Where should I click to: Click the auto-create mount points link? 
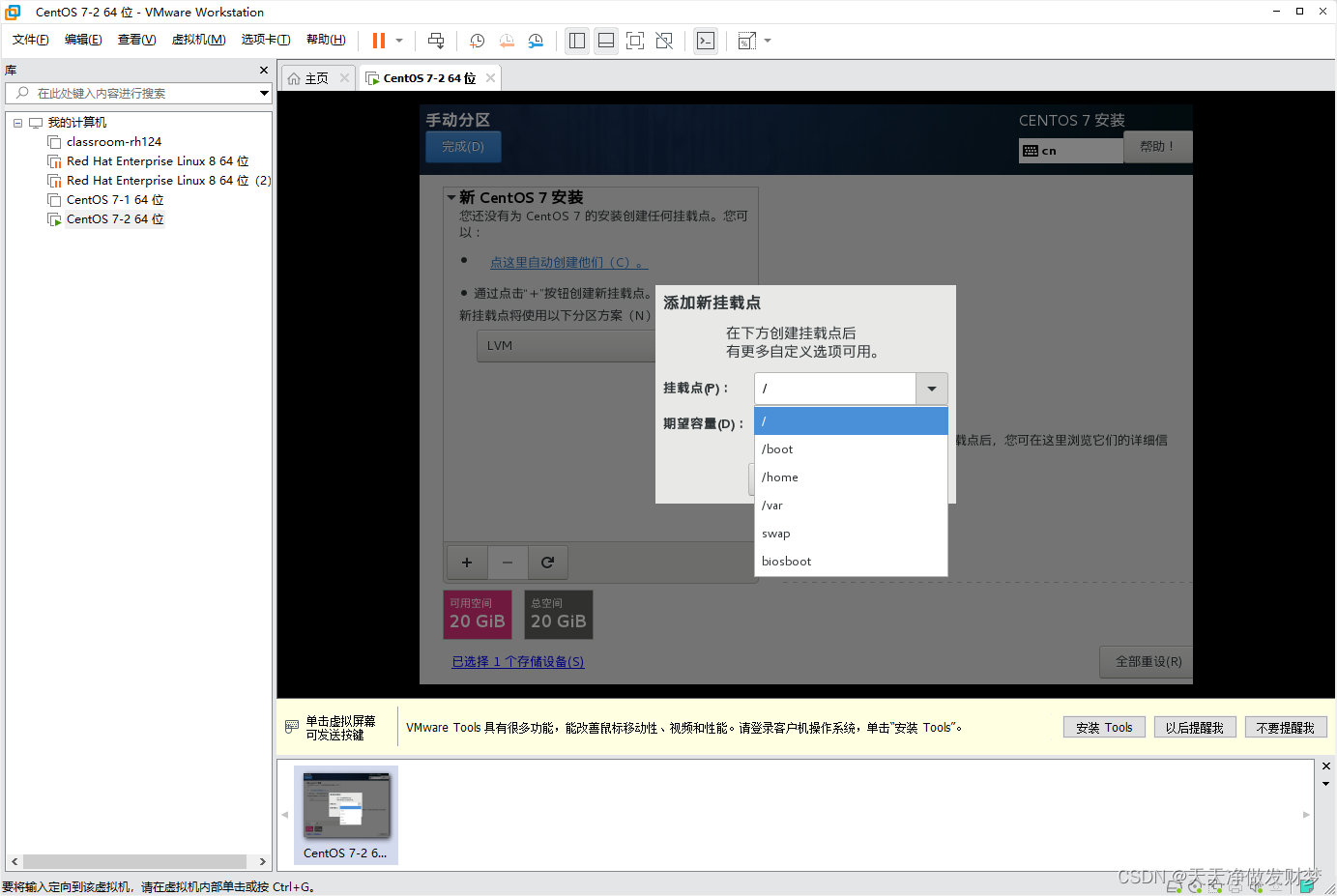[568, 263]
